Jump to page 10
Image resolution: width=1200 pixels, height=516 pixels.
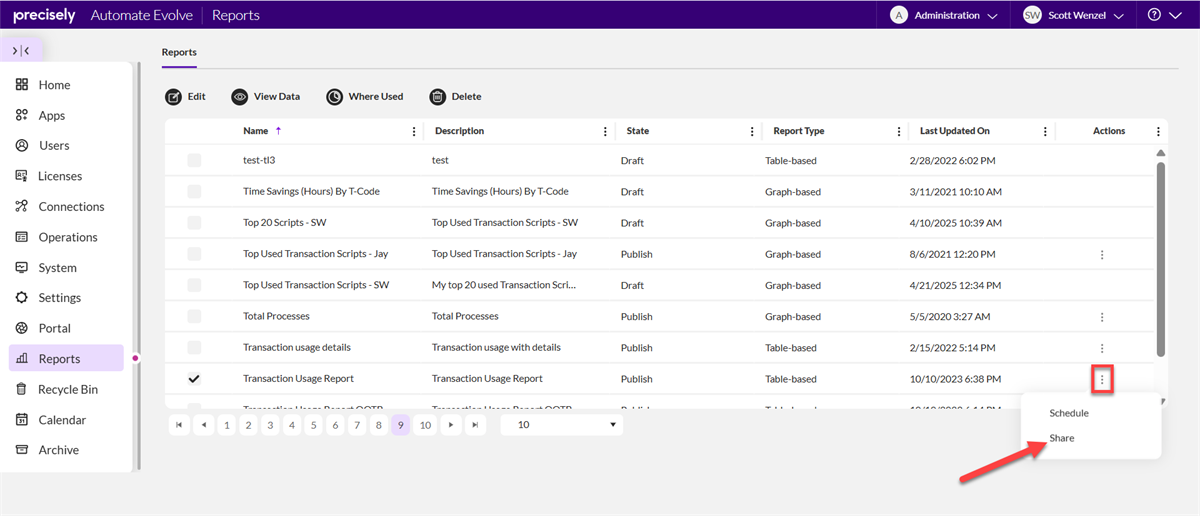[425, 425]
